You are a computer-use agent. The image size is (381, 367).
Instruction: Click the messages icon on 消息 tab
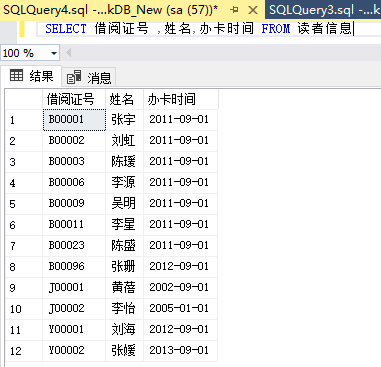tap(74, 77)
